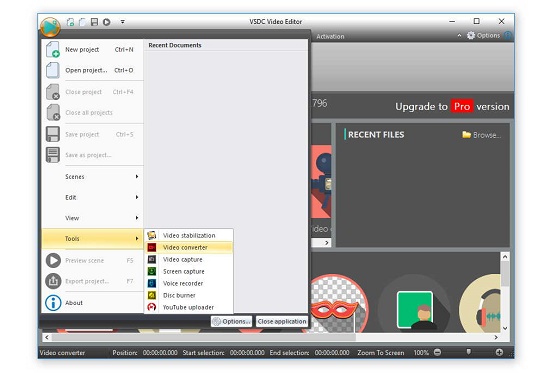Viewport: 550px width, 373px height.
Task: Click the zoom out minus button
Action: [x=437, y=352]
